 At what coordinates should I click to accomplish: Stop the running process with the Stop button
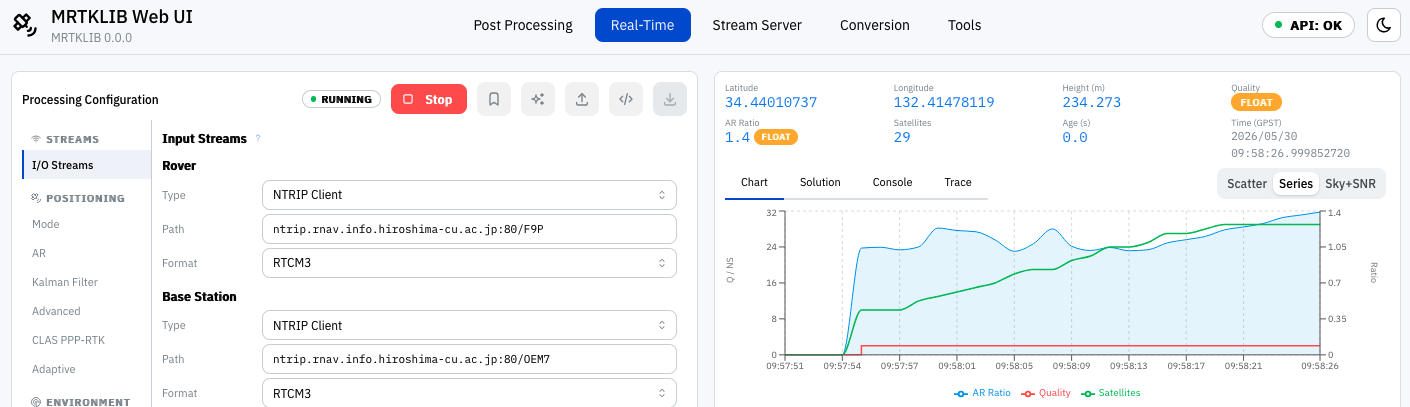pyautogui.click(x=429, y=99)
